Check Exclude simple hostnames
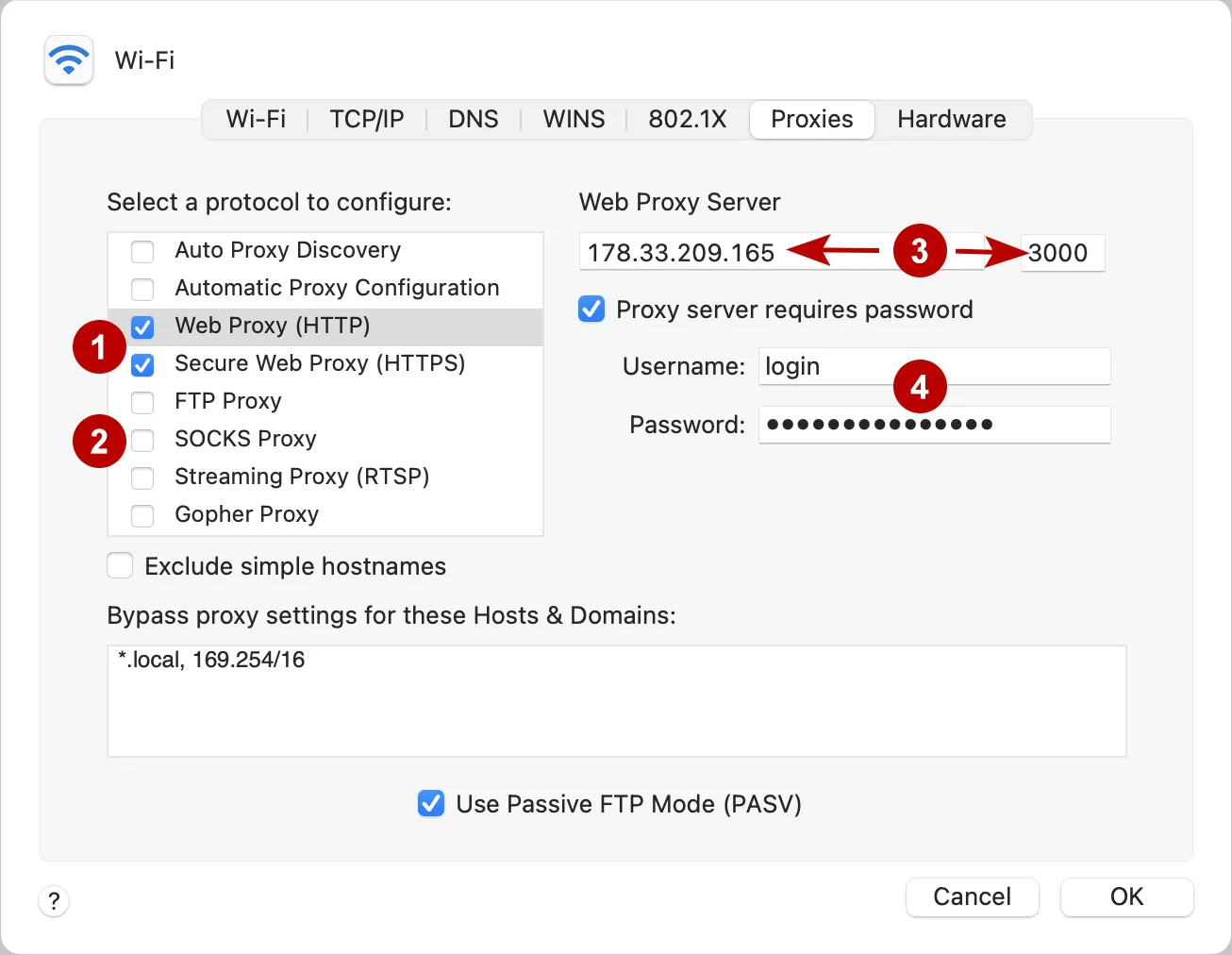The height and width of the screenshot is (955, 1232). [120, 565]
